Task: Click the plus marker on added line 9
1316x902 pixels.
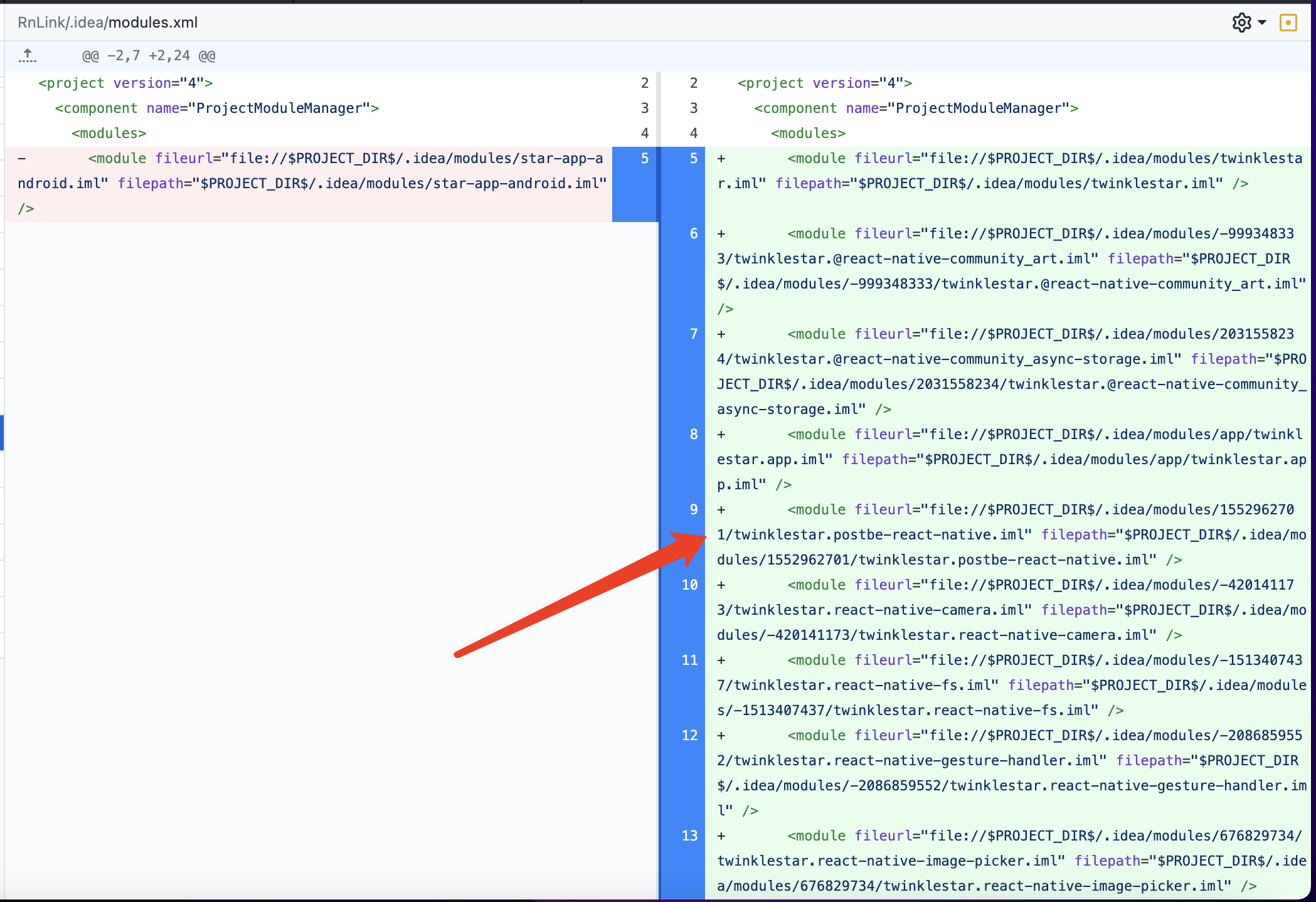Action: pyautogui.click(x=721, y=509)
